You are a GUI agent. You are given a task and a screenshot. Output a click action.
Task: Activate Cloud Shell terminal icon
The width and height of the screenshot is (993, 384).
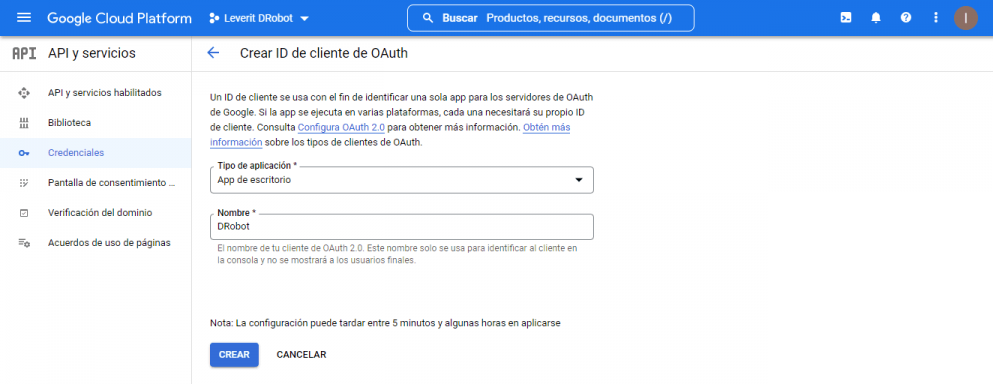[x=845, y=18]
